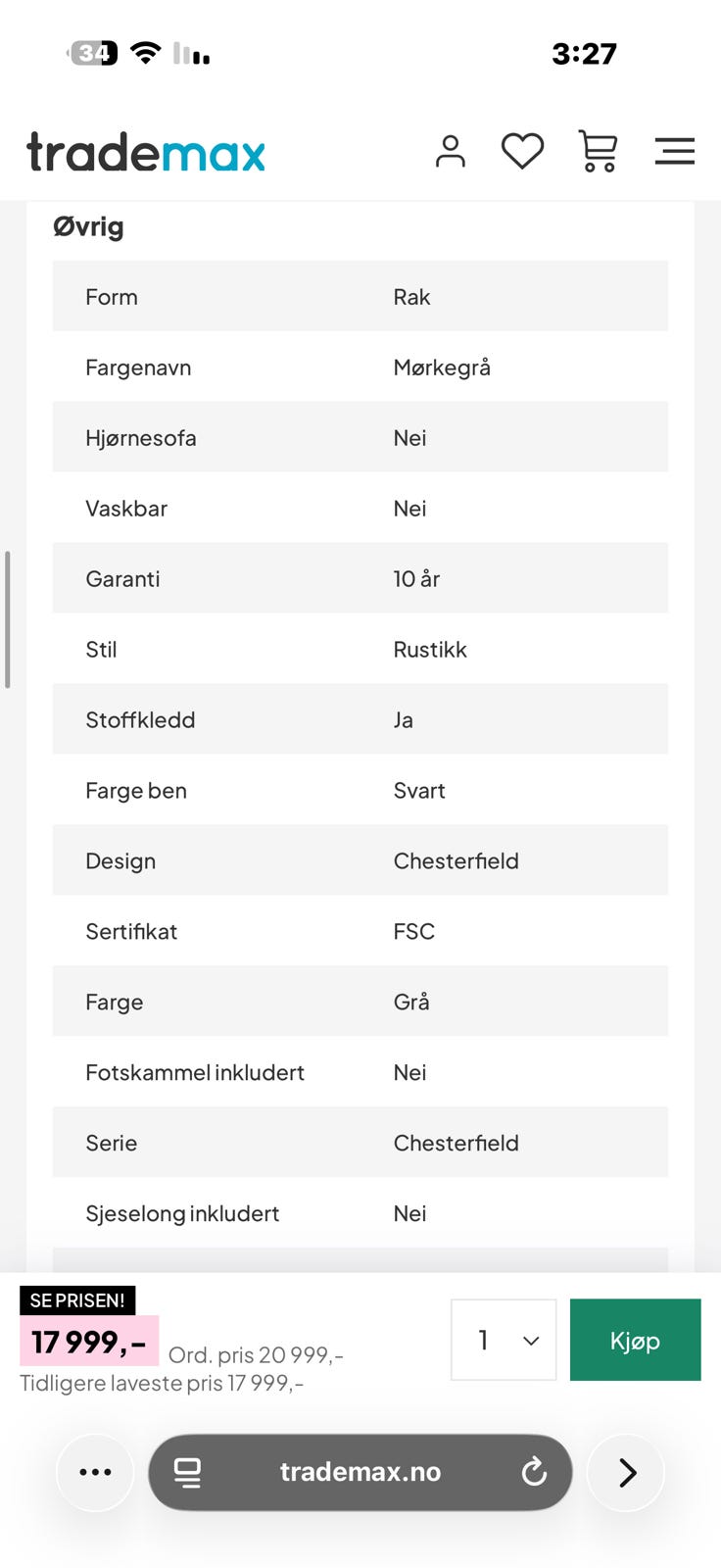Open the browser more options button

(x=95, y=1472)
